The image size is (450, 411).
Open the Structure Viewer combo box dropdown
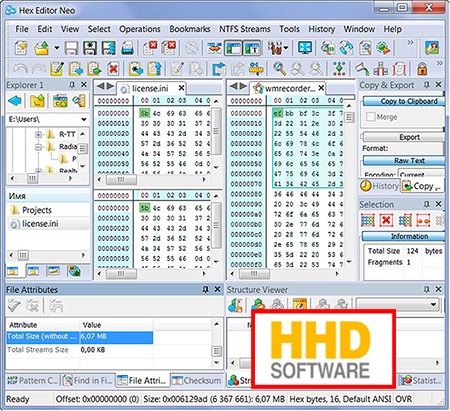click(x=433, y=304)
